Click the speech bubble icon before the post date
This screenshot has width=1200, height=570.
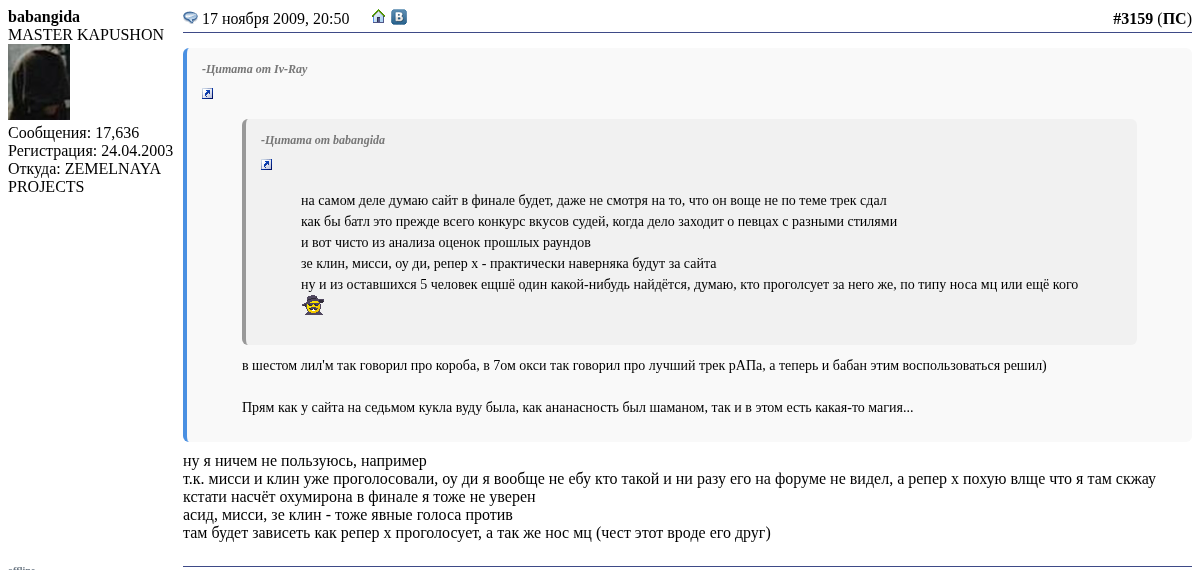coord(190,18)
